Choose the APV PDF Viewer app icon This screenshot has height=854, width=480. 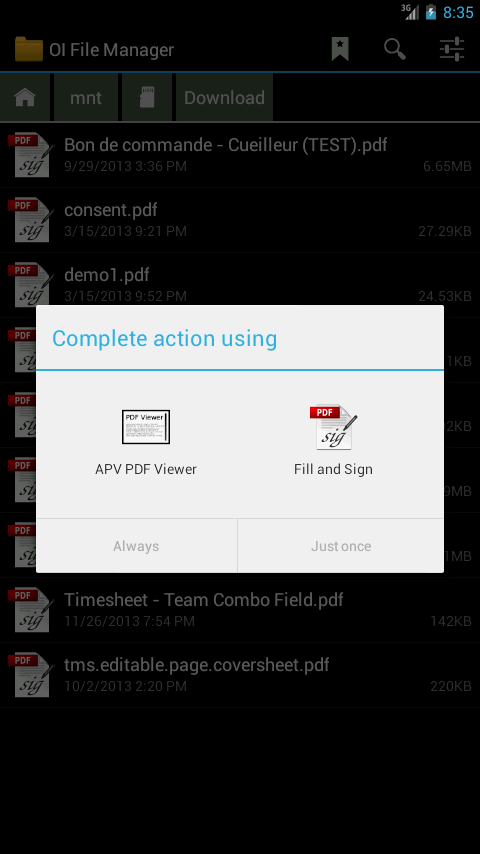[145, 427]
